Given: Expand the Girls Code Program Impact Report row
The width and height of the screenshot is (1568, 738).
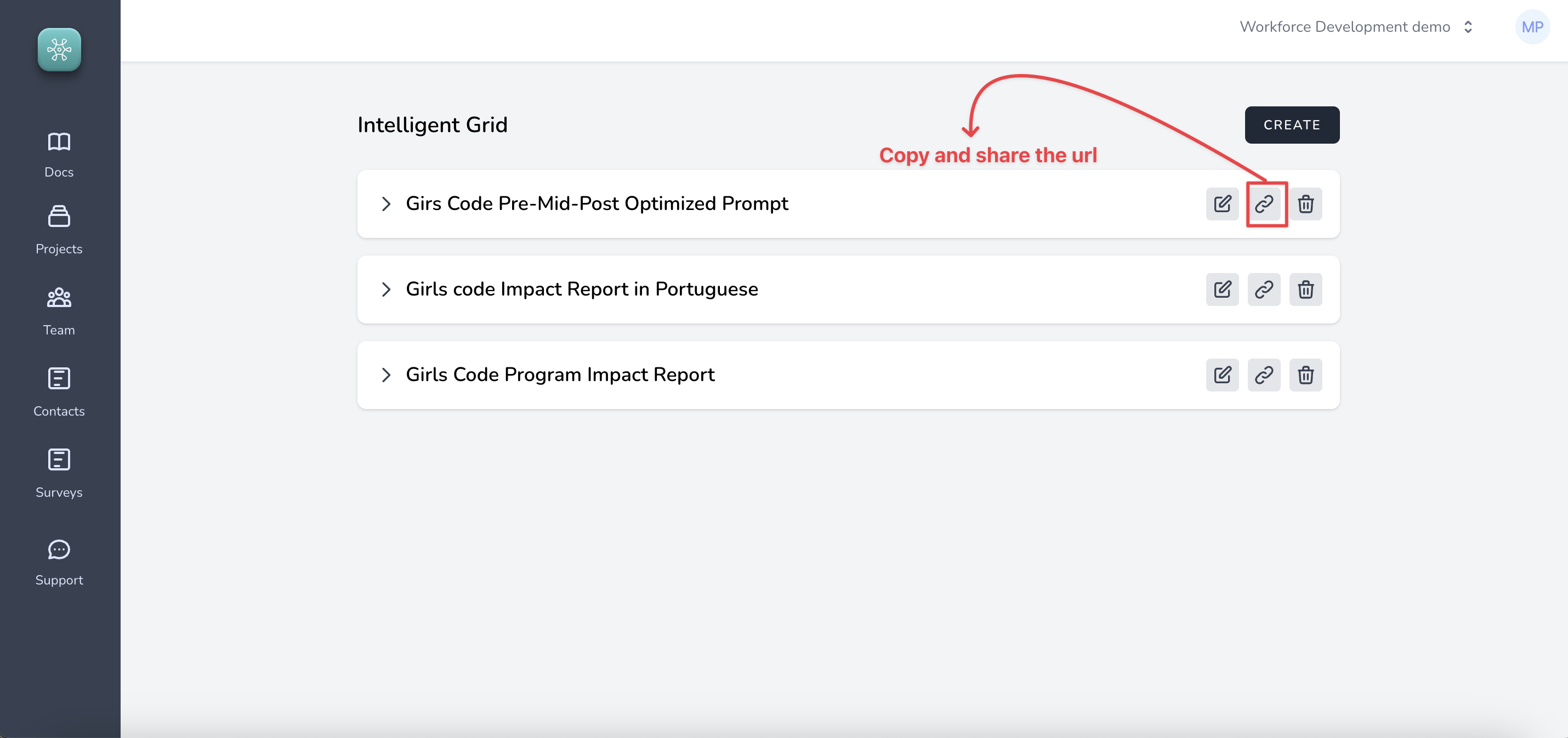Looking at the screenshot, I should pyautogui.click(x=386, y=374).
